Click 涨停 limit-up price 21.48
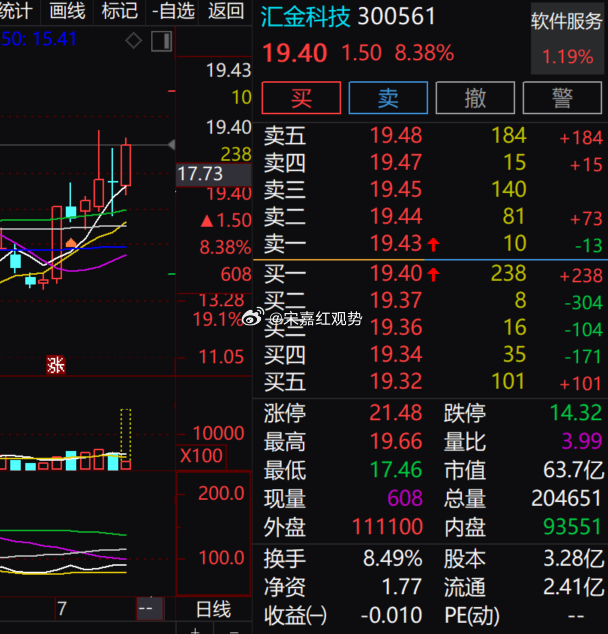This screenshot has height=634, width=608. tap(396, 413)
